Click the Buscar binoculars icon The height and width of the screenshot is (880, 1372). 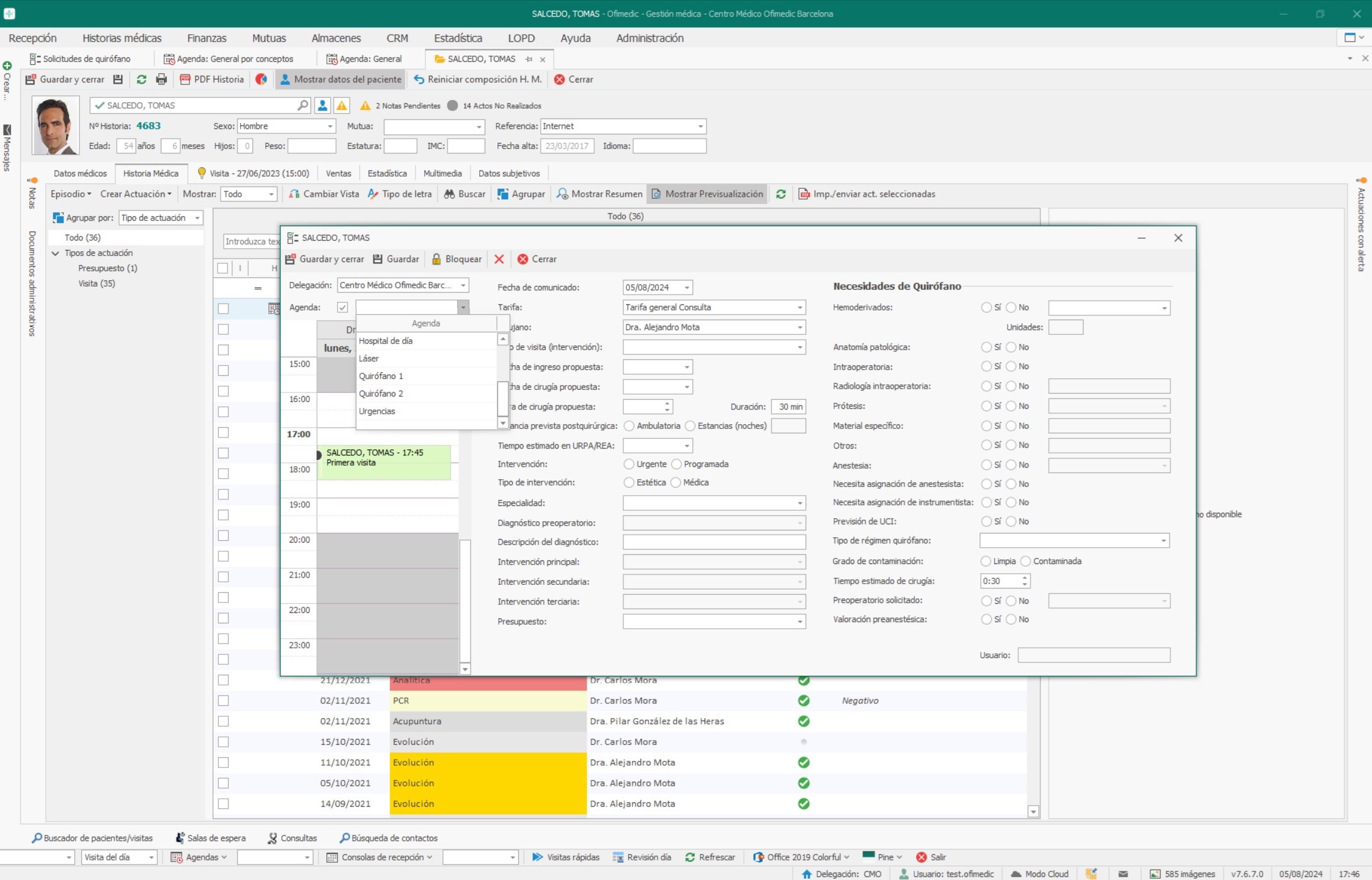tap(449, 194)
